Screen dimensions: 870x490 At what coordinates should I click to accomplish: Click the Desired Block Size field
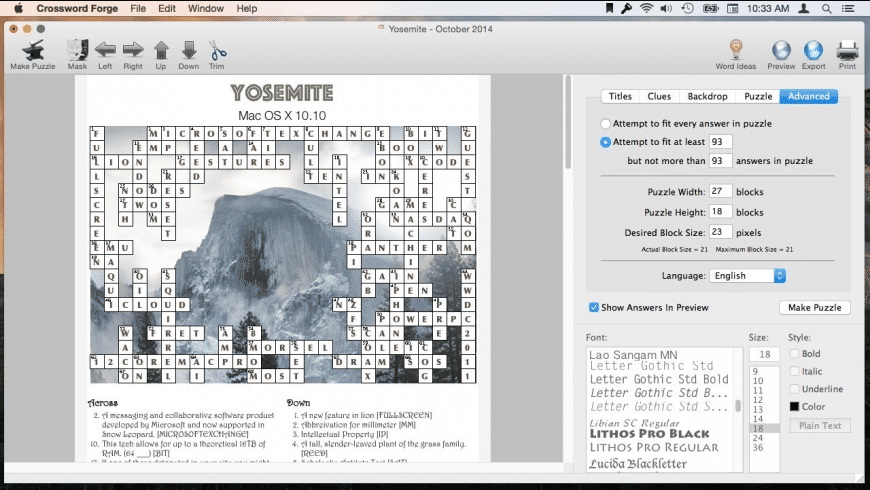pyautogui.click(x=720, y=233)
